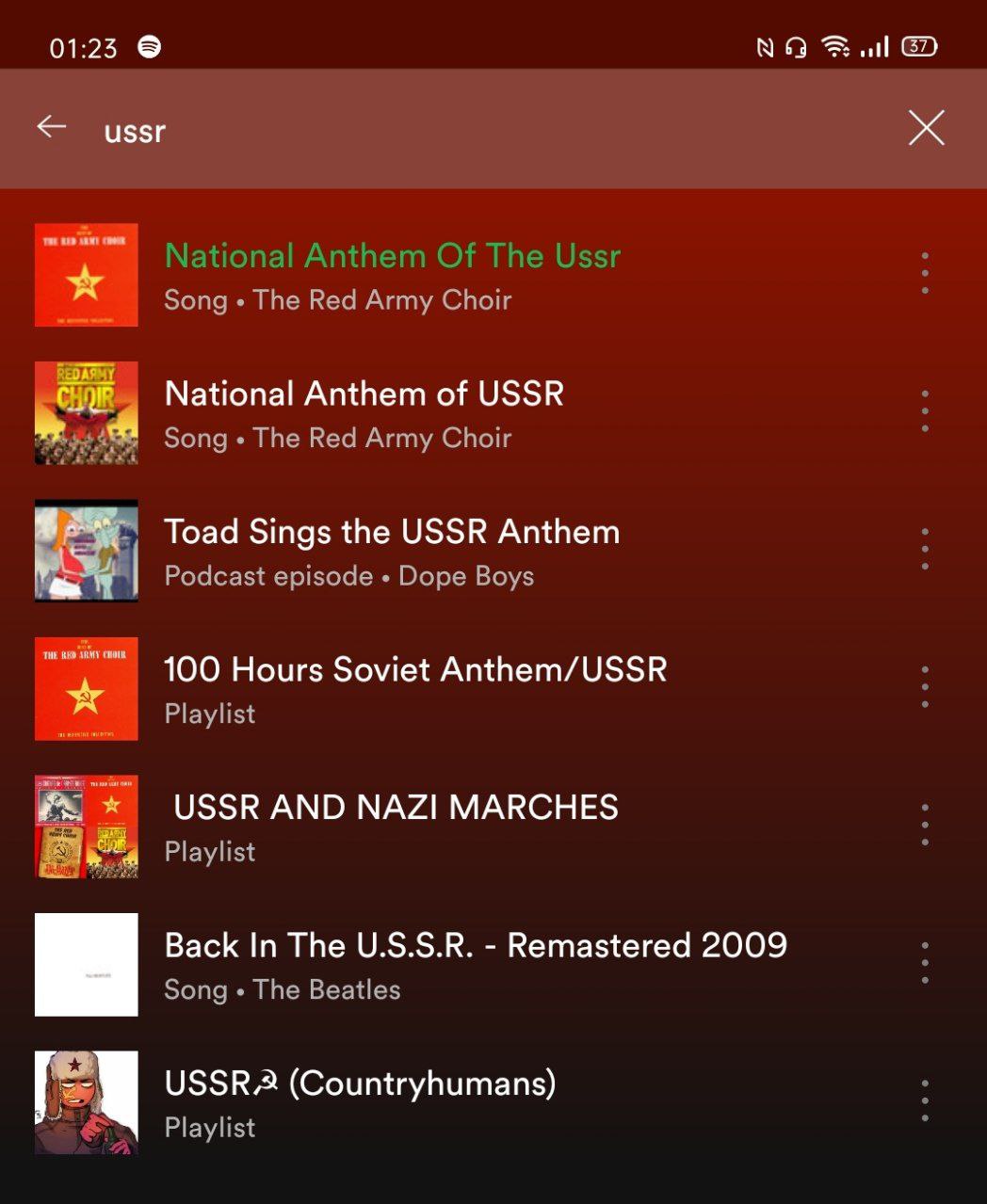987x1204 pixels.
Task: Open three-dot menu for USSR Countryhumans playlist
Action: [925, 1100]
